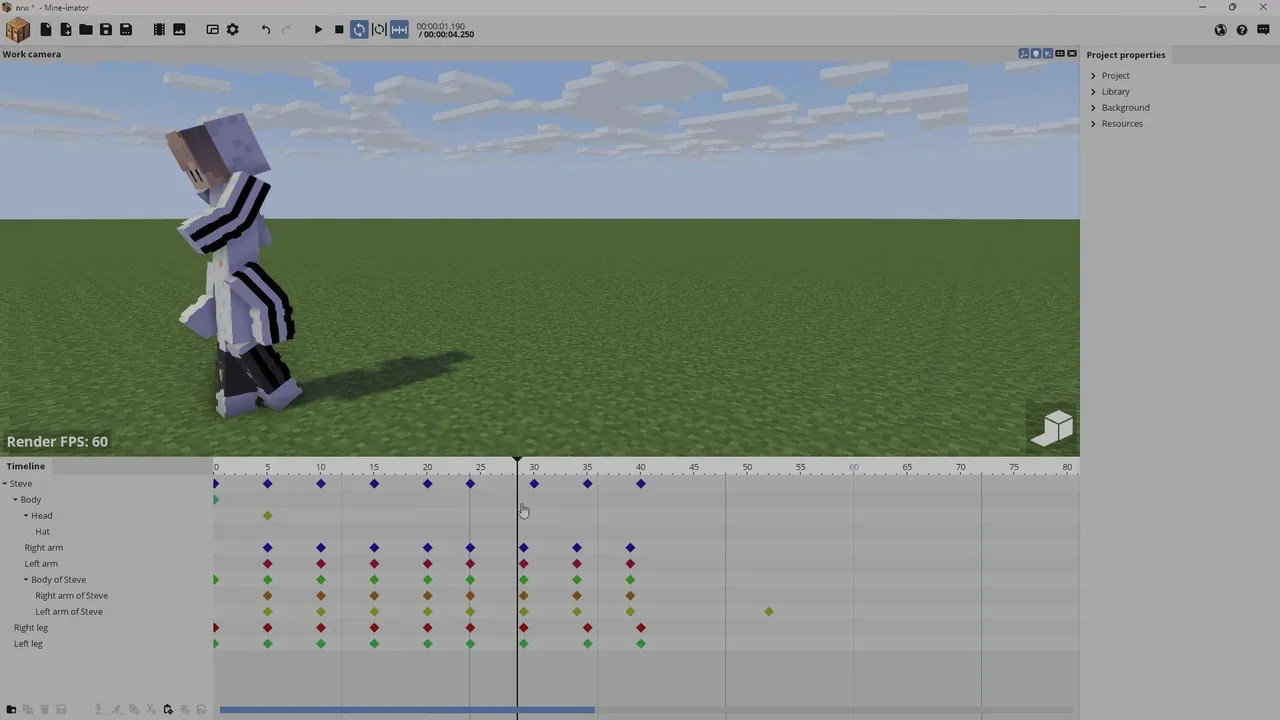1280x720 pixels.
Task: Click the duplicate timeline icon
Action: (x=28, y=709)
